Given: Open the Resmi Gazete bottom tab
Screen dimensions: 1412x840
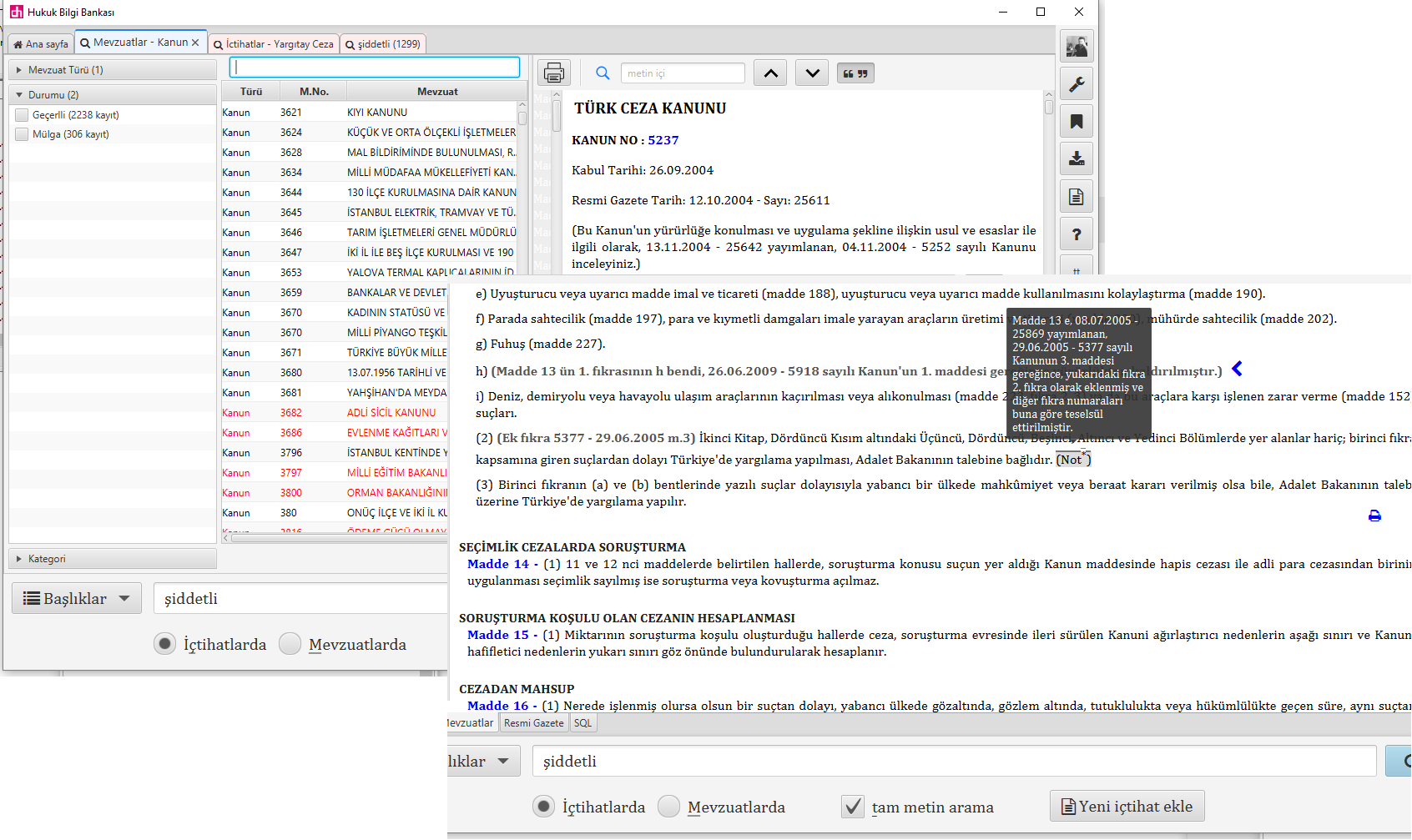Looking at the screenshot, I should click(x=533, y=723).
